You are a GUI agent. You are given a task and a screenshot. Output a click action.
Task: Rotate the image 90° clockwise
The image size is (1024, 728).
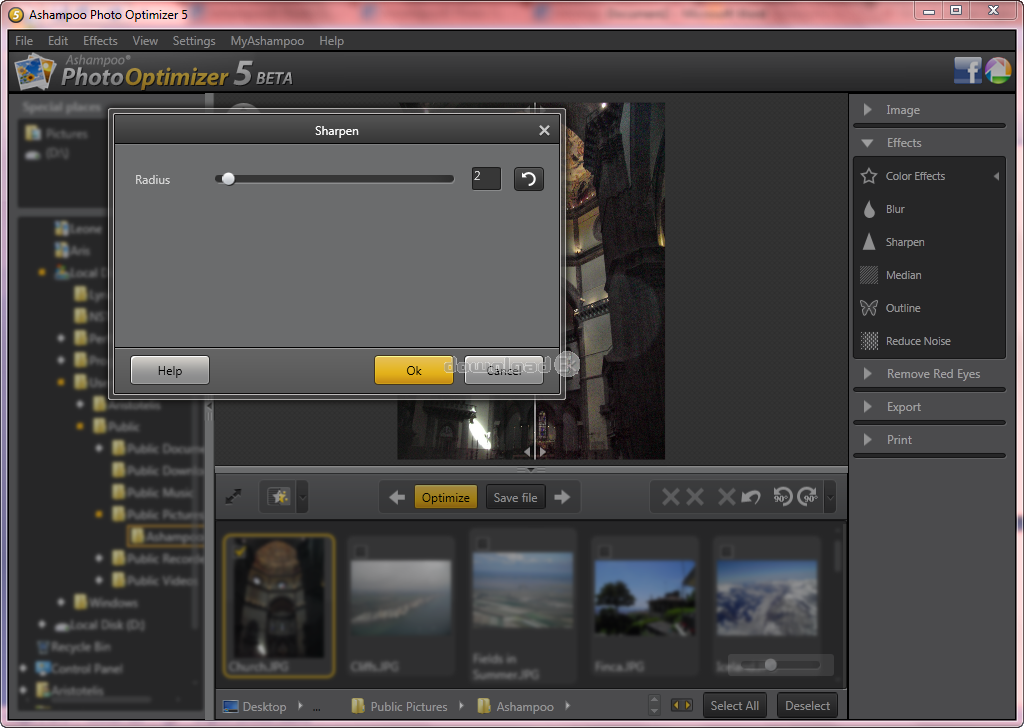pyautogui.click(x=808, y=497)
